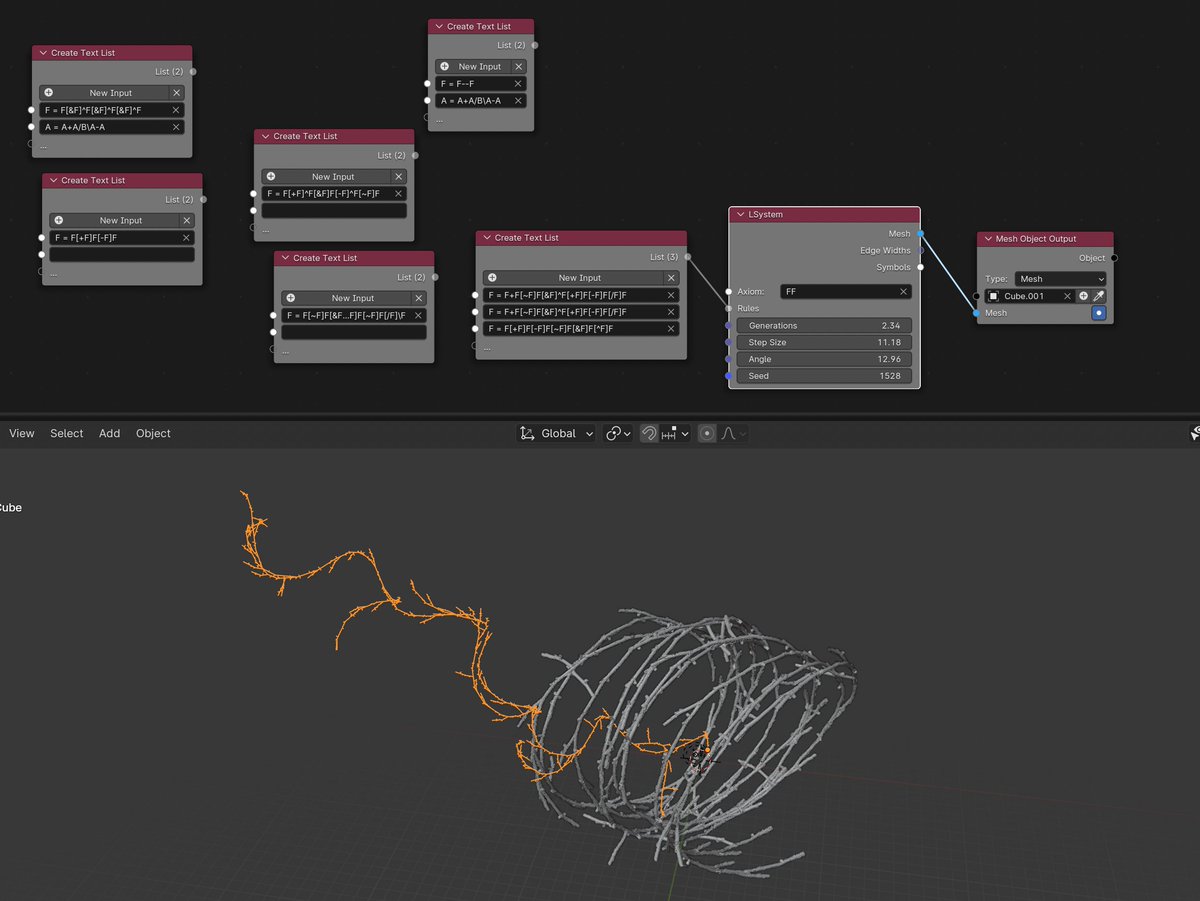The height and width of the screenshot is (901, 1200).
Task: Toggle proportional editing in the viewport header
Action: coord(707,433)
